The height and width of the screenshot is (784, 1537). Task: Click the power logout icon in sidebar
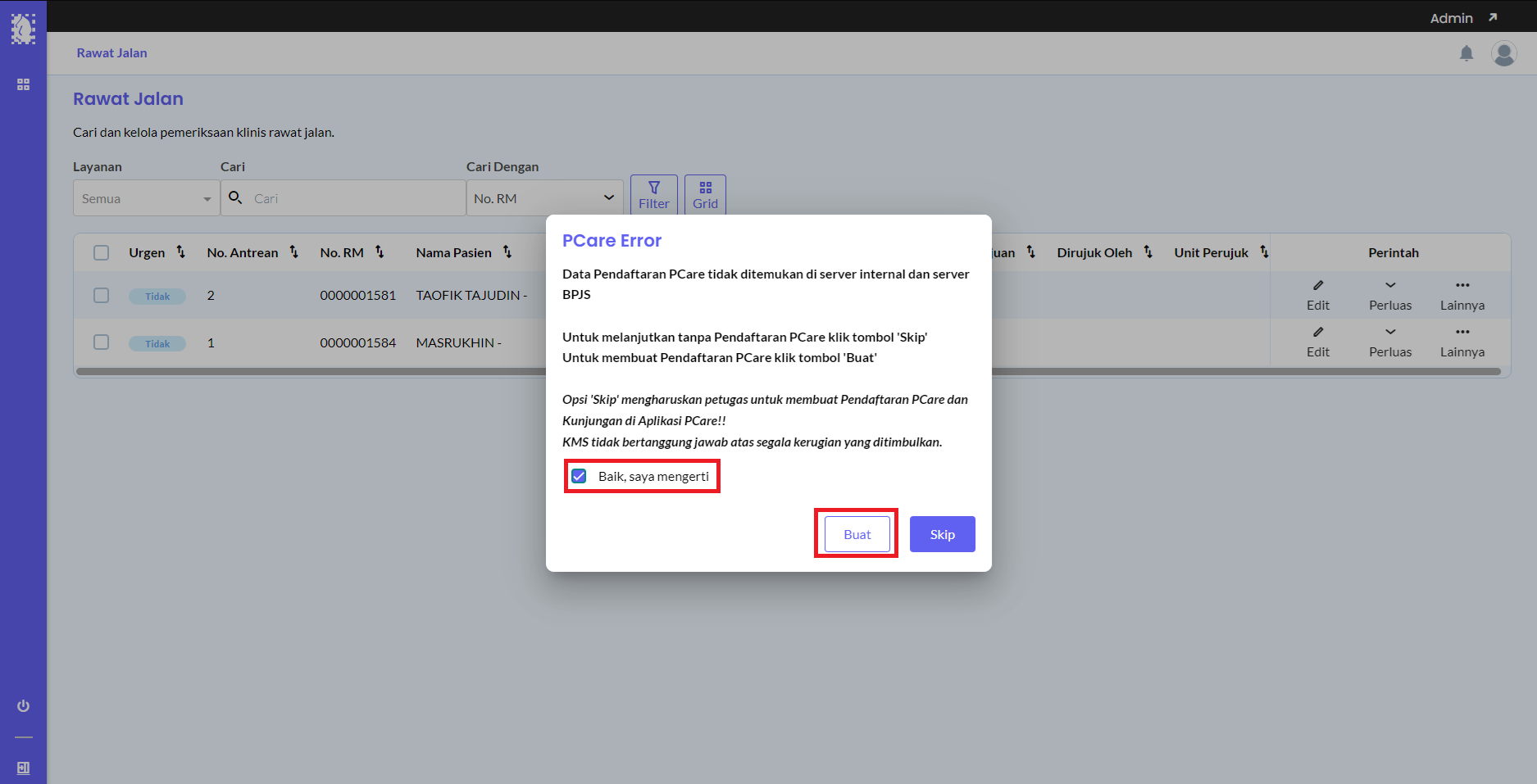coord(23,706)
